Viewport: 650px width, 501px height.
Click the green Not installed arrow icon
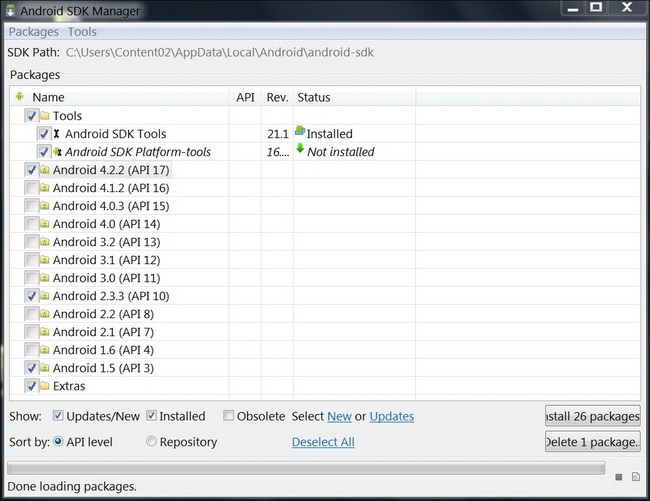[x=300, y=148]
